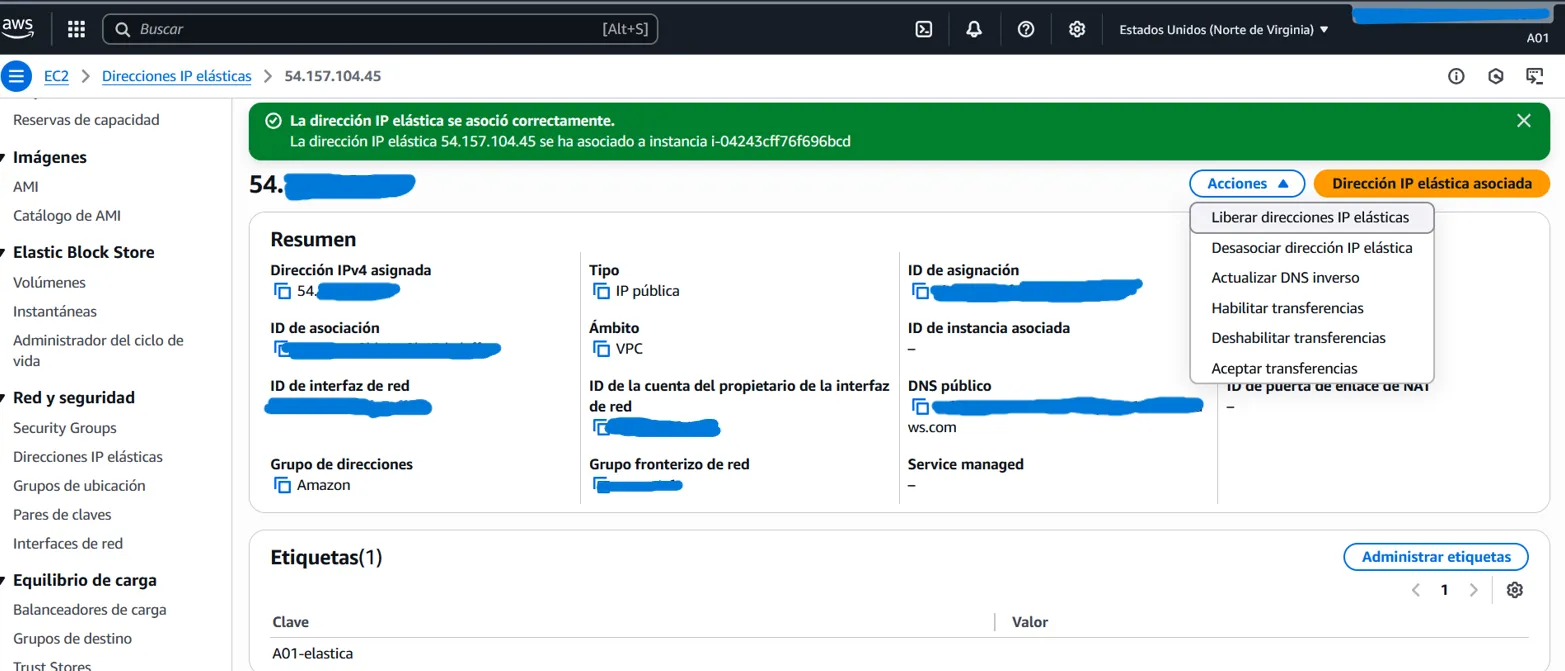Screen dimensions: 1565x671
Task: Open the AWS services grid menu
Action: tap(76, 30)
